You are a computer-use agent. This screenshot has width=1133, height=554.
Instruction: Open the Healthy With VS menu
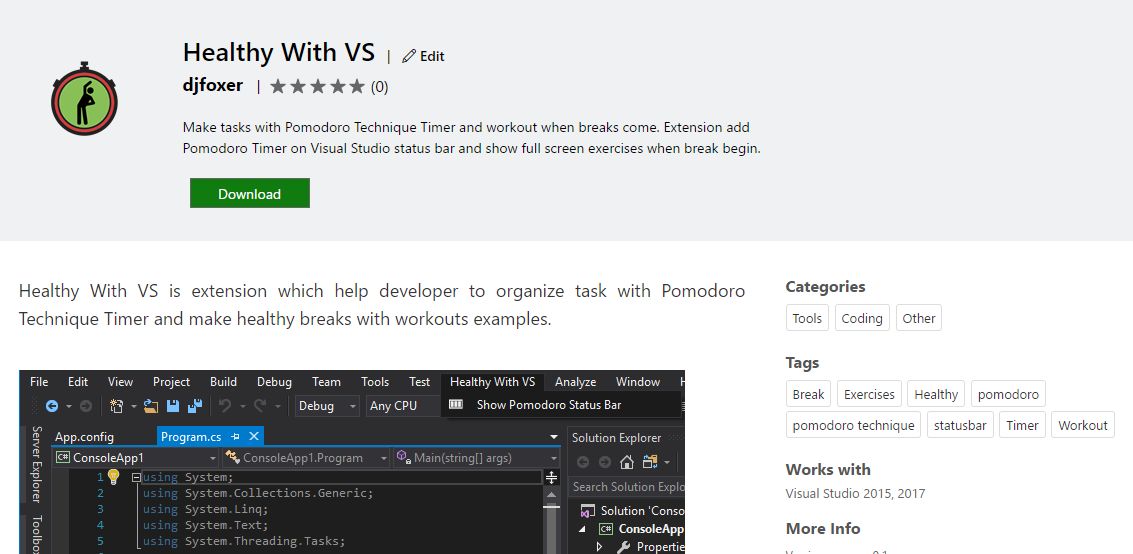click(x=492, y=382)
